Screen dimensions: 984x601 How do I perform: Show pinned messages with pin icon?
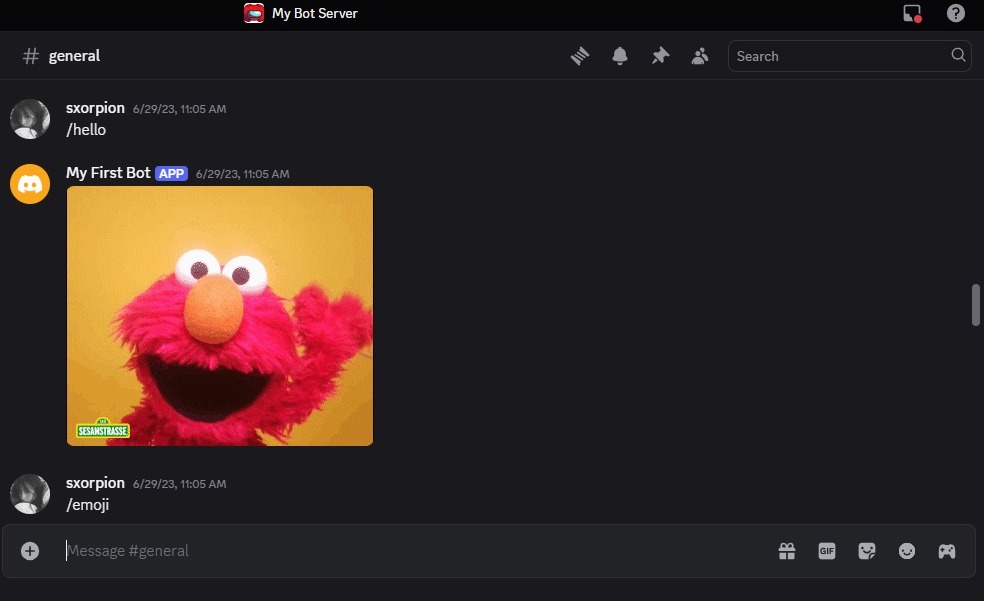point(660,56)
